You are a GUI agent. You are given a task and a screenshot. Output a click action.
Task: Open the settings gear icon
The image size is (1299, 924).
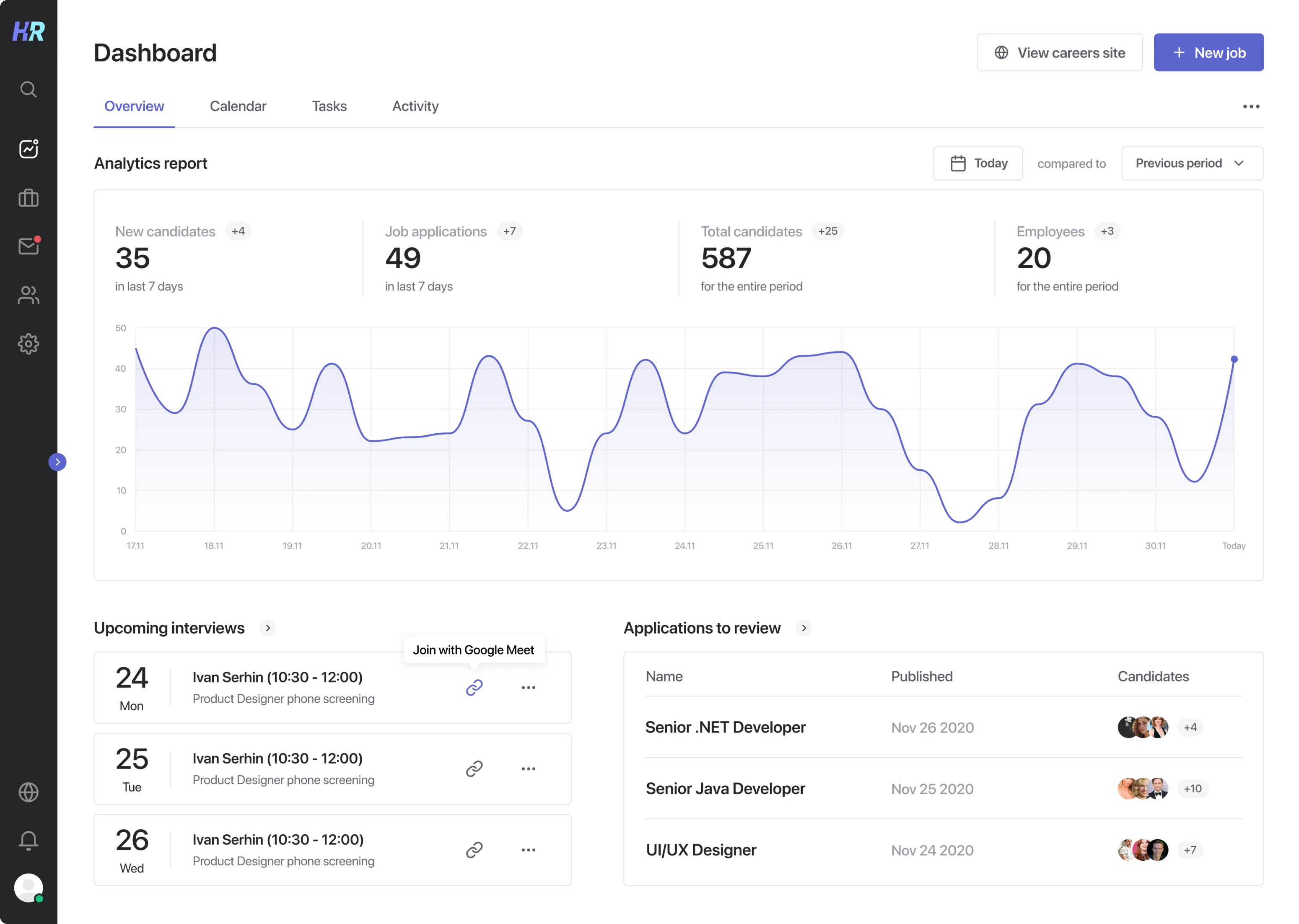(28, 344)
